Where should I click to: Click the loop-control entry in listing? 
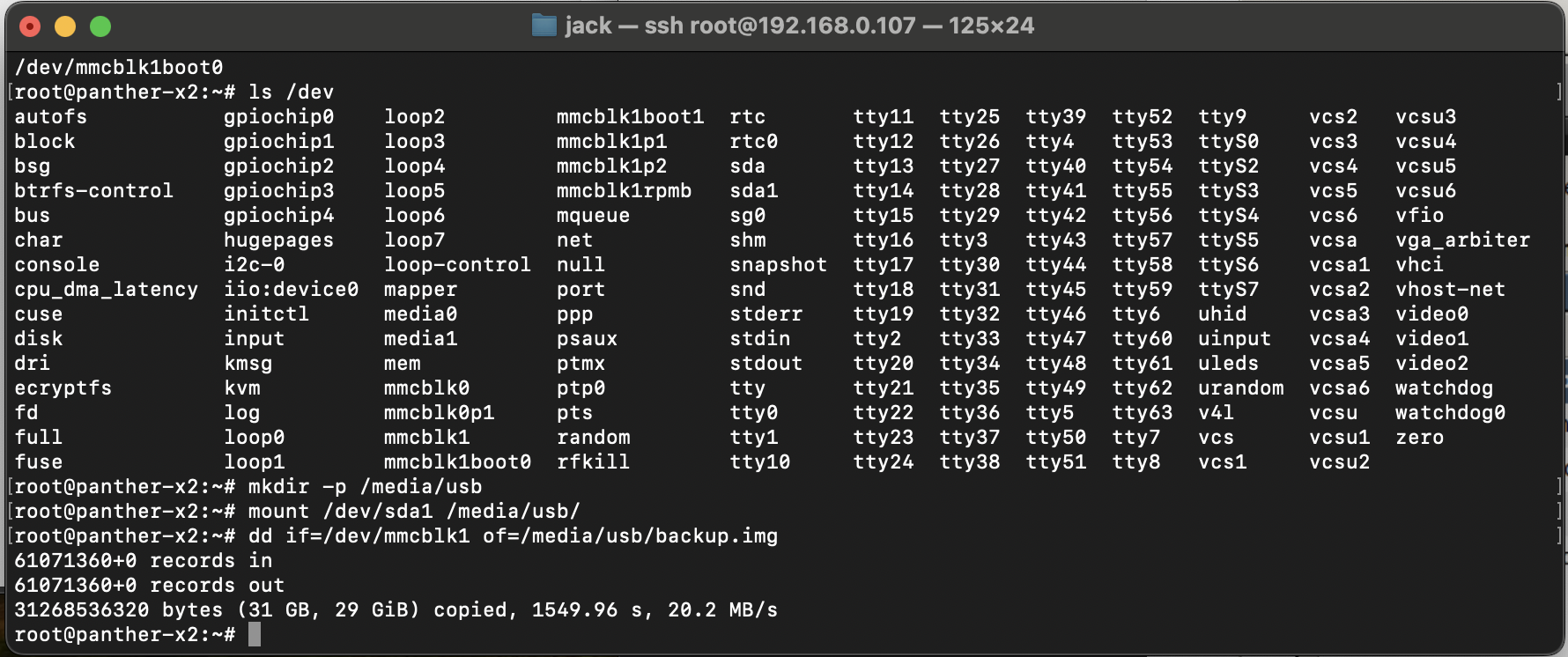pyautogui.click(x=457, y=264)
